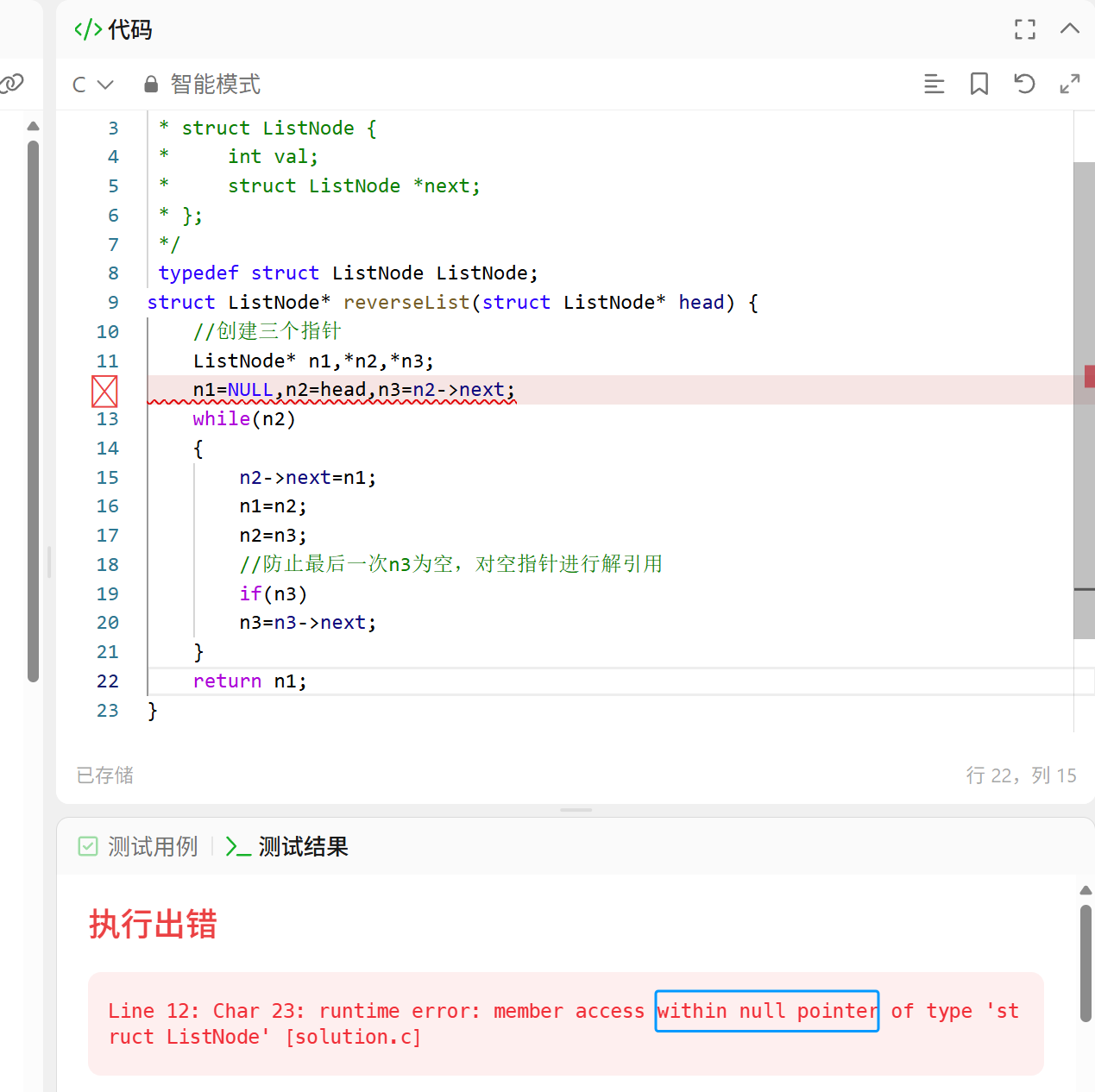This screenshot has width=1095, height=1092.
Task: Click the 'n1=n2;' statement
Action: click(273, 506)
